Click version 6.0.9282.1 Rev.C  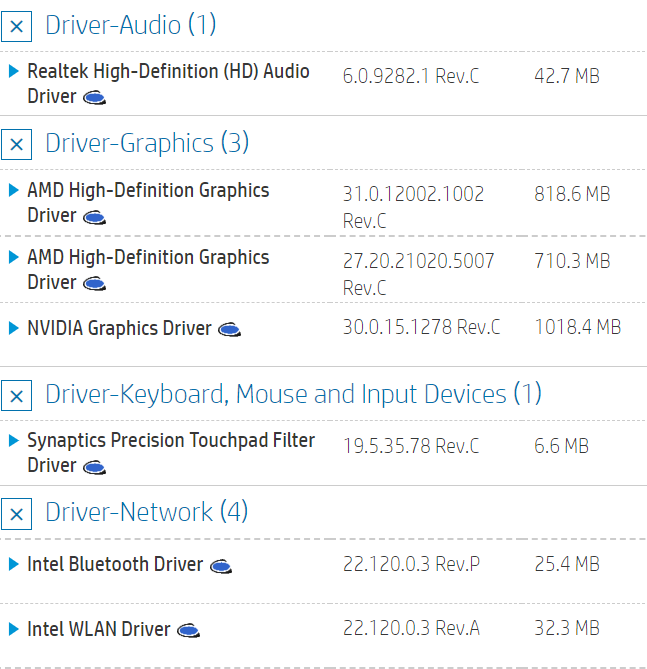tap(411, 76)
